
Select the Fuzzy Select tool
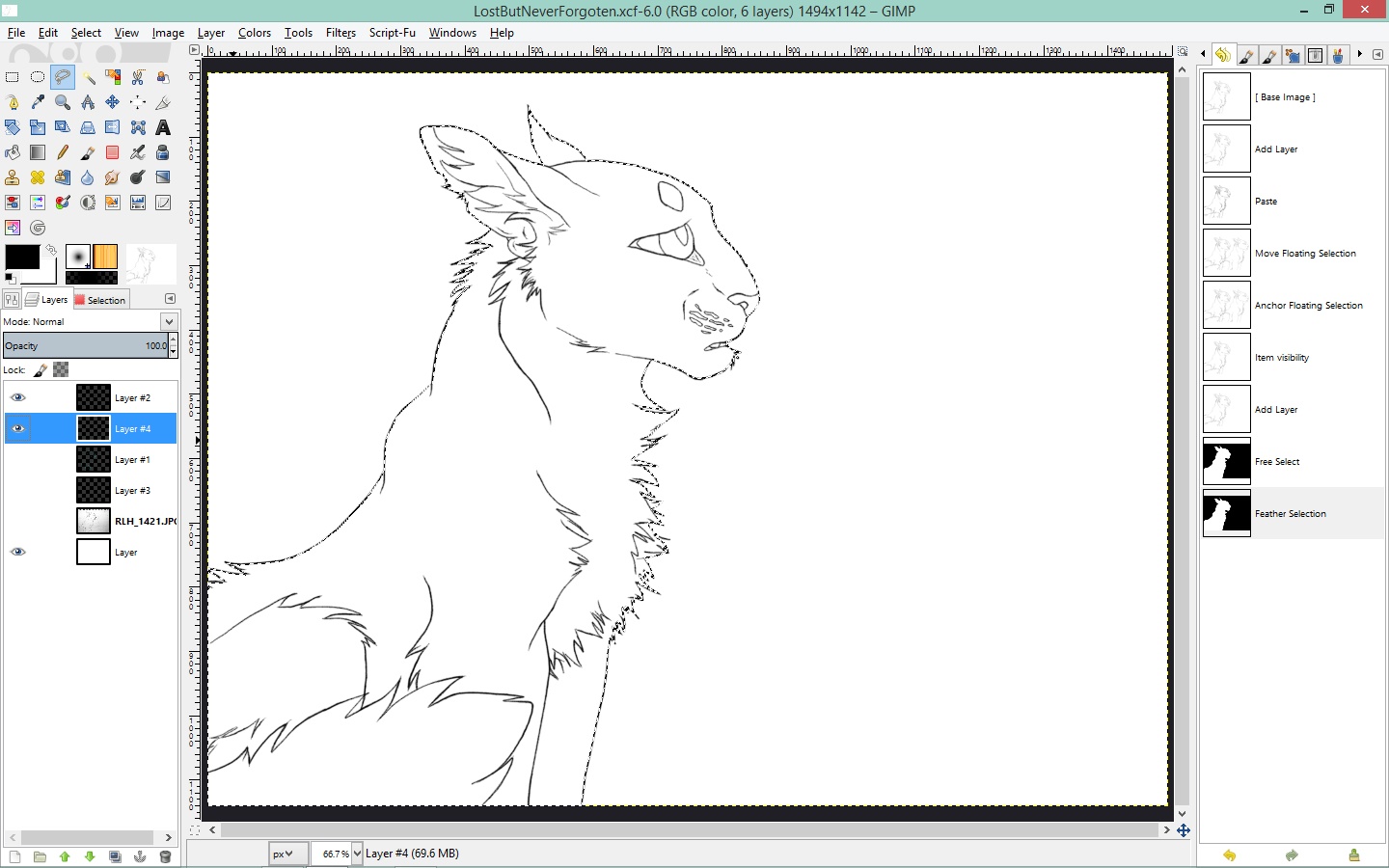[88, 77]
